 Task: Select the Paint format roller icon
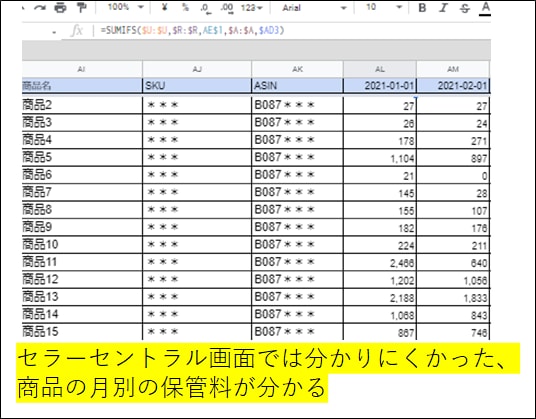81,7
